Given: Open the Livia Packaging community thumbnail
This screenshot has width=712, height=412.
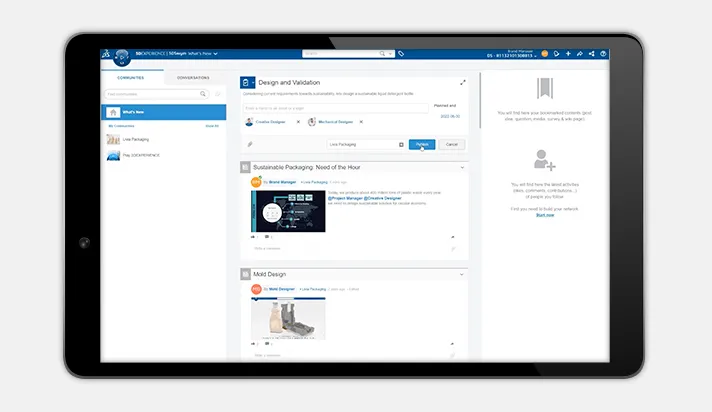Looking at the screenshot, I should pyautogui.click(x=113, y=139).
